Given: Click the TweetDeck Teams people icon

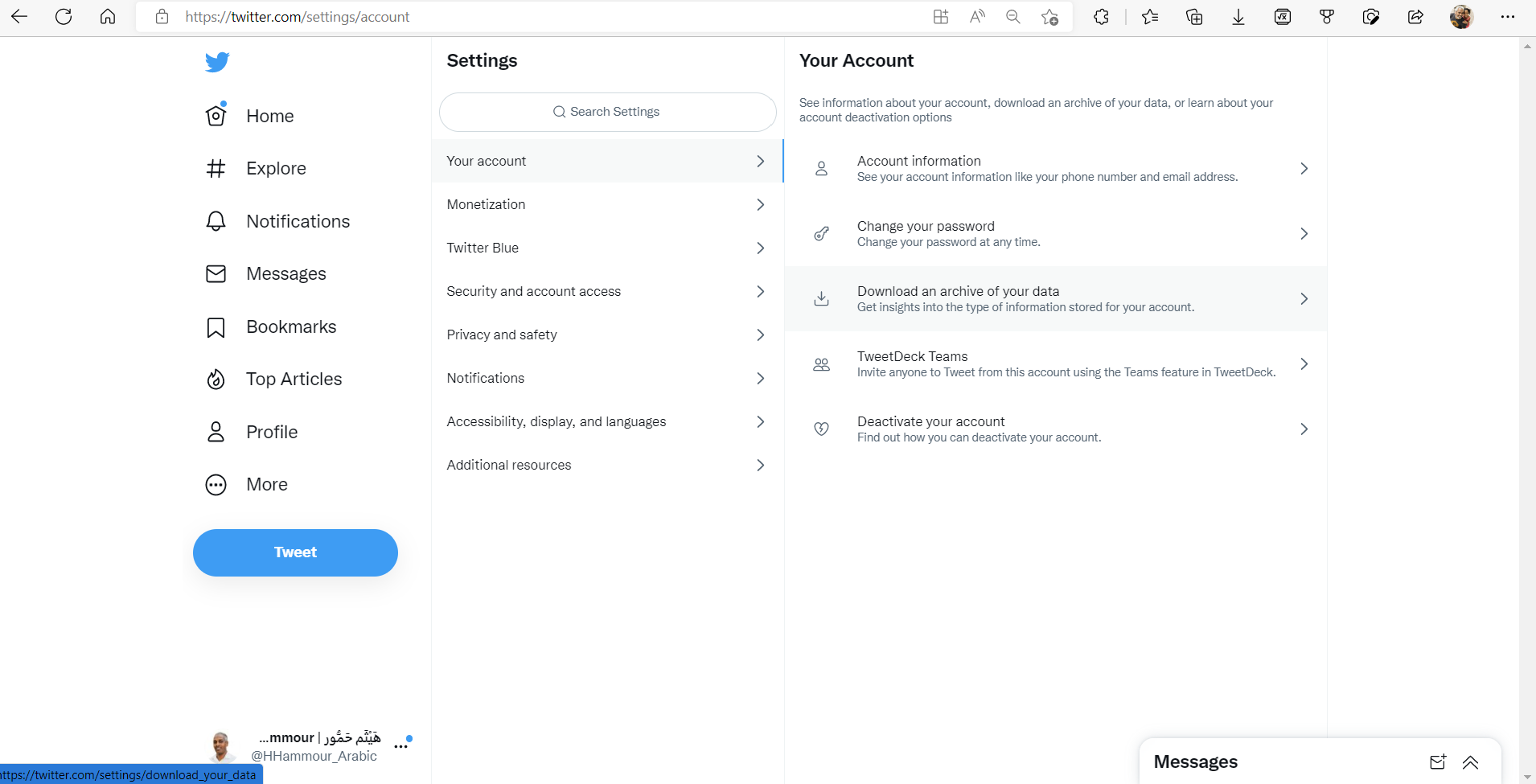Looking at the screenshot, I should click(x=821, y=364).
